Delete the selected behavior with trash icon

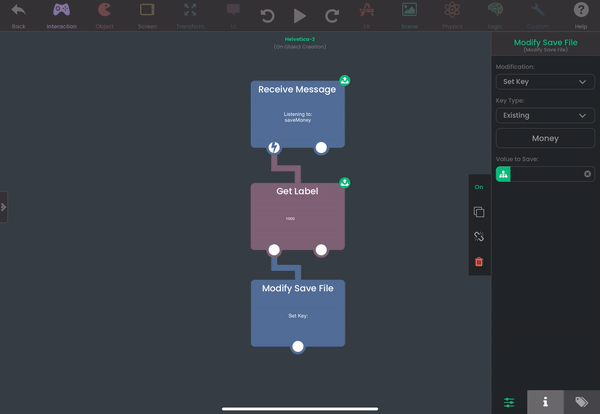[479, 262]
